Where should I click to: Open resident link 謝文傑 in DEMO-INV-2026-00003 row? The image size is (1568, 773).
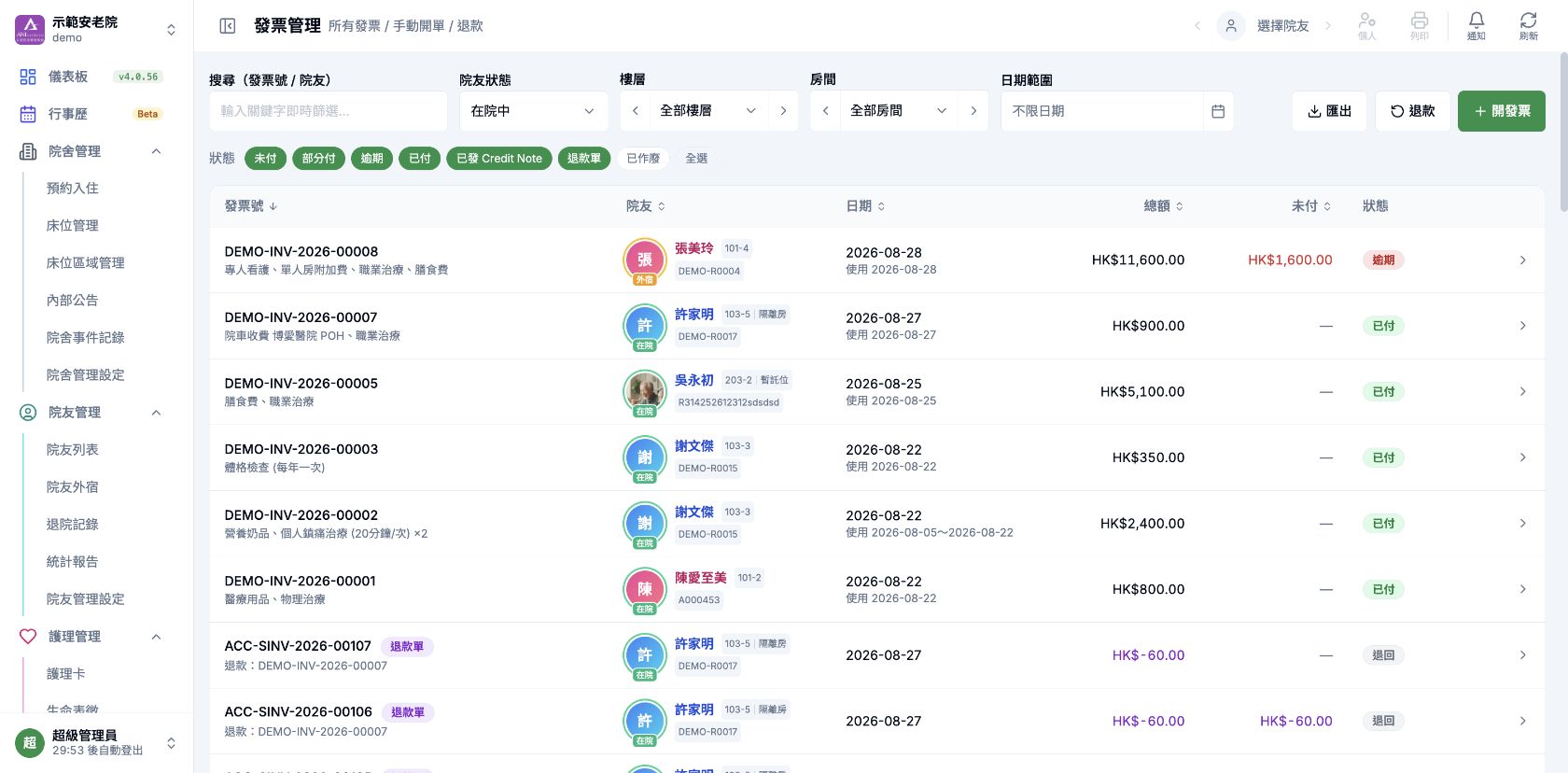pos(693,446)
